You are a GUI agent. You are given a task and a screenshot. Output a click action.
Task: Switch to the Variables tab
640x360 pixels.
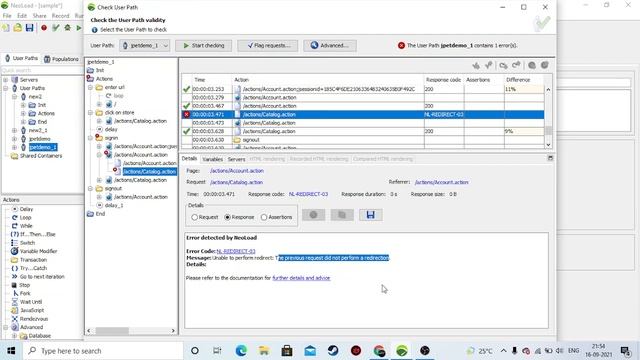click(213, 159)
